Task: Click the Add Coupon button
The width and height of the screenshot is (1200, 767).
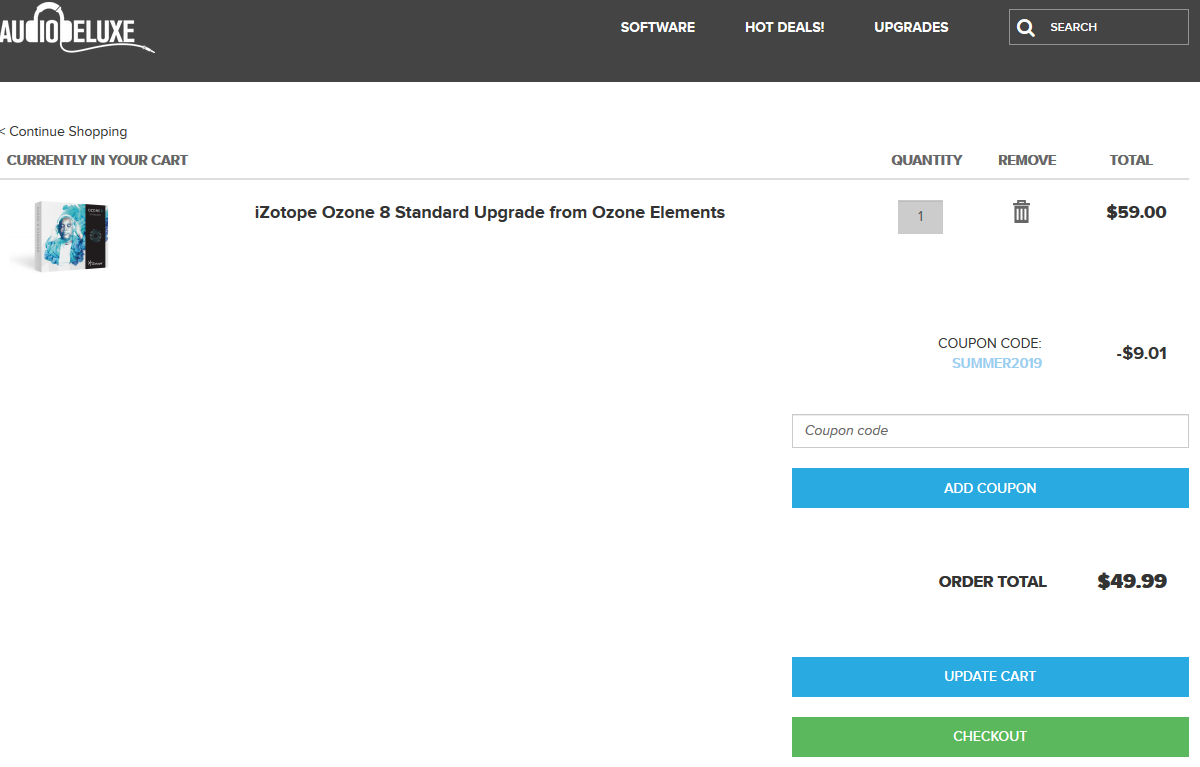Action: [x=990, y=488]
